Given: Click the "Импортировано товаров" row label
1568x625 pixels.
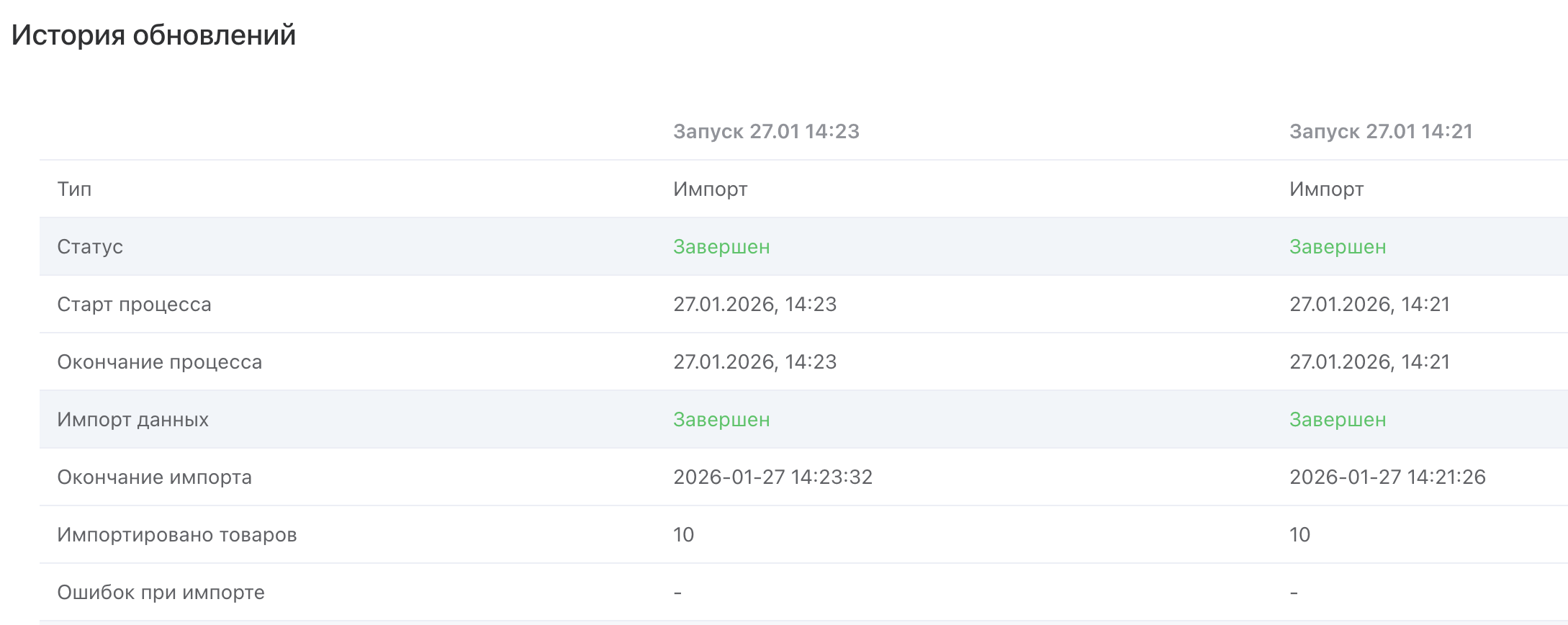Looking at the screenshot, I should (176, 535).
